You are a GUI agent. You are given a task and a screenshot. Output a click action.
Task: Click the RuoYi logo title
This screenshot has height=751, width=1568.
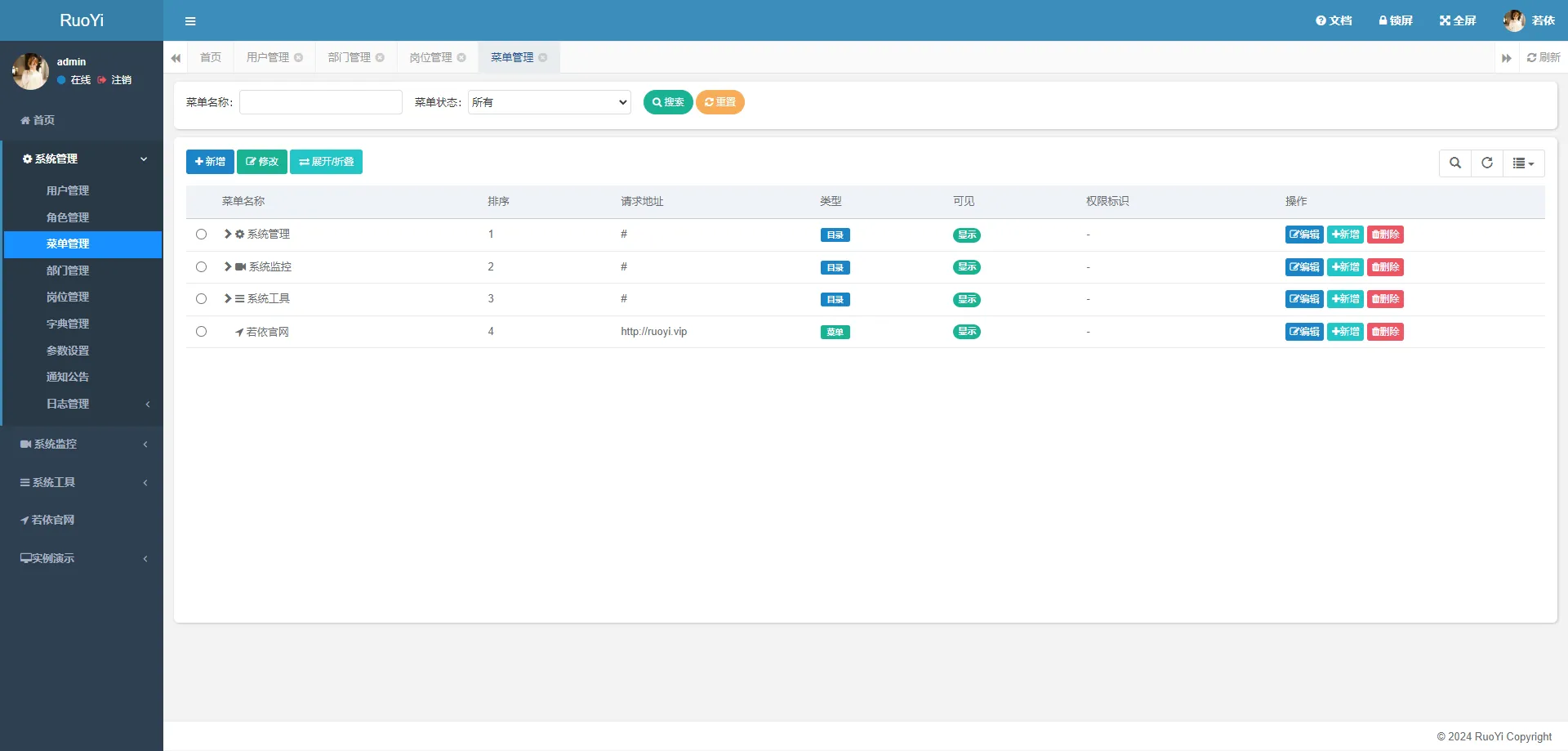tap(82, 20)
